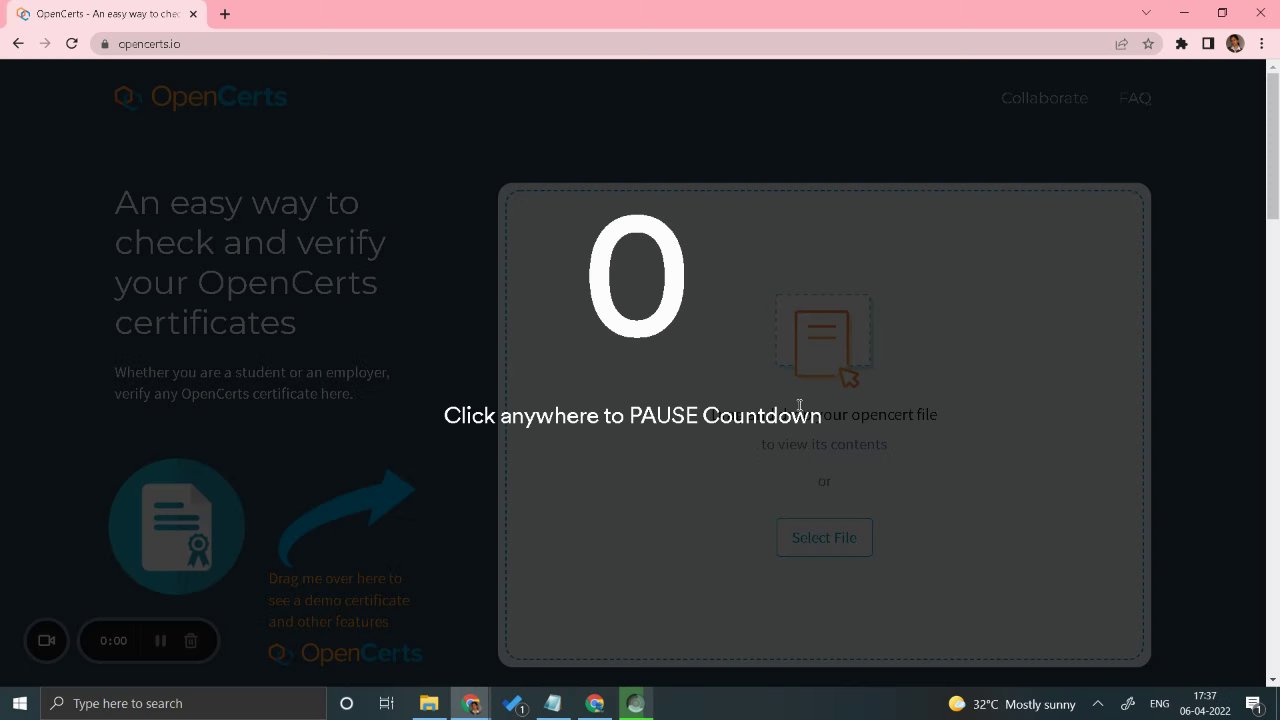Open the Chrome extensions puzzle icon

[1181, 44]
